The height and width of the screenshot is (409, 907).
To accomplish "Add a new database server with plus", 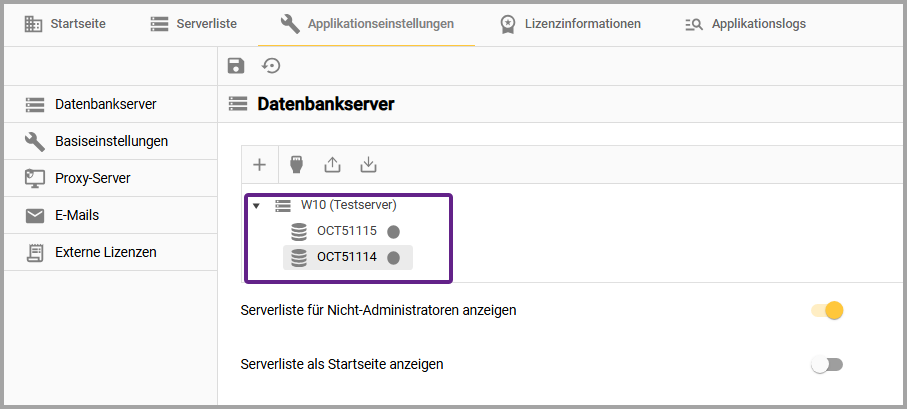I will tap(259, 164).
